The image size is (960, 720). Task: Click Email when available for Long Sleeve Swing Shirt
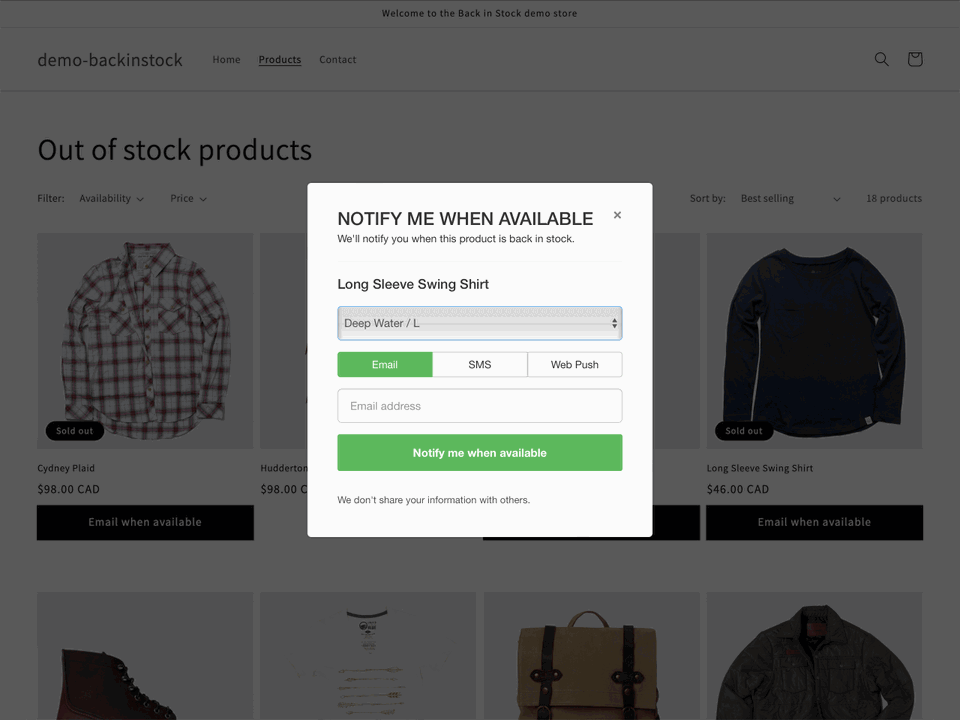pyautogui.click(x=814, y=522)
